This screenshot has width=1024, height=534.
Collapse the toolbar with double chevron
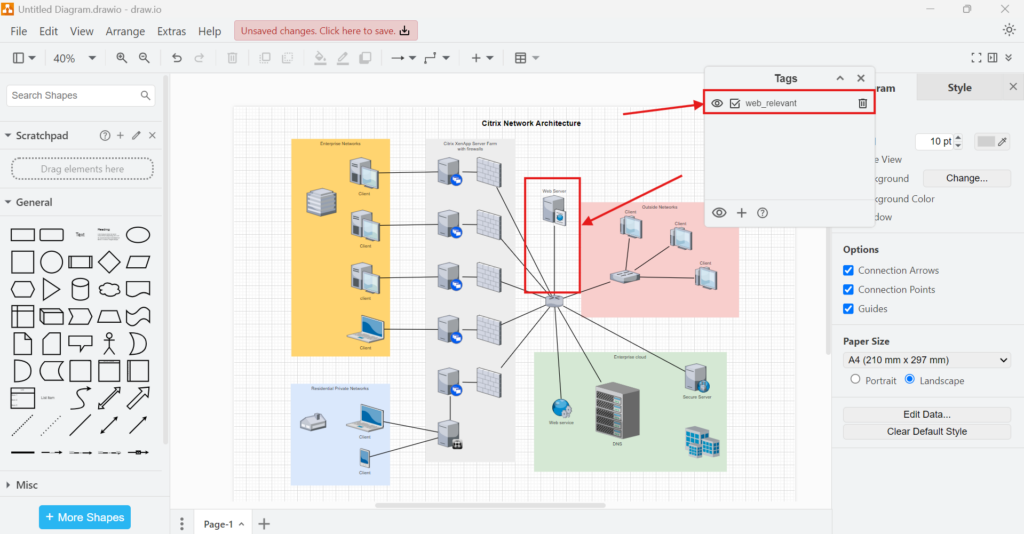[x=1009, y=58]
